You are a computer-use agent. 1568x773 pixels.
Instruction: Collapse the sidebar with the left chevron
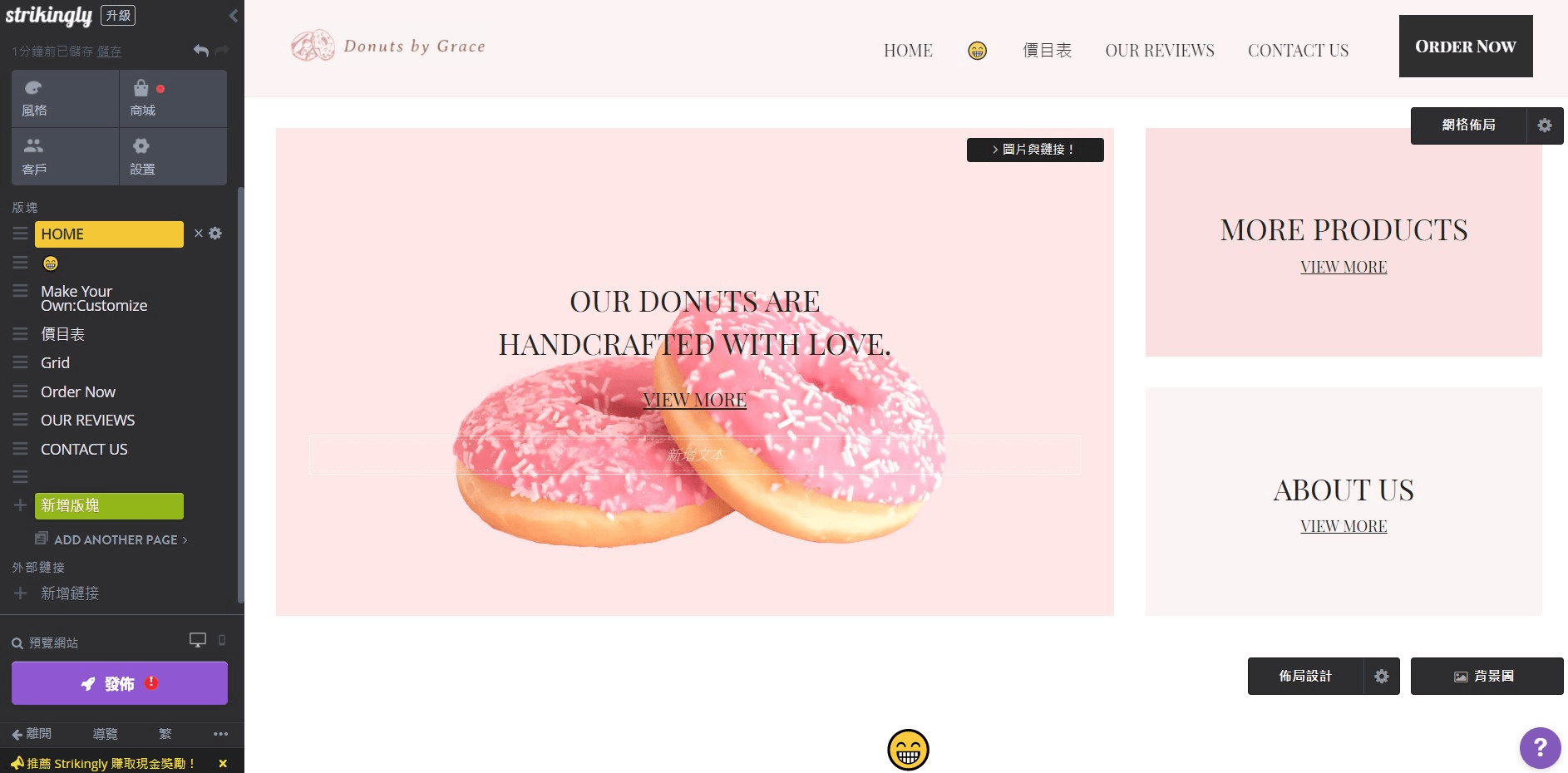[233, 16]
